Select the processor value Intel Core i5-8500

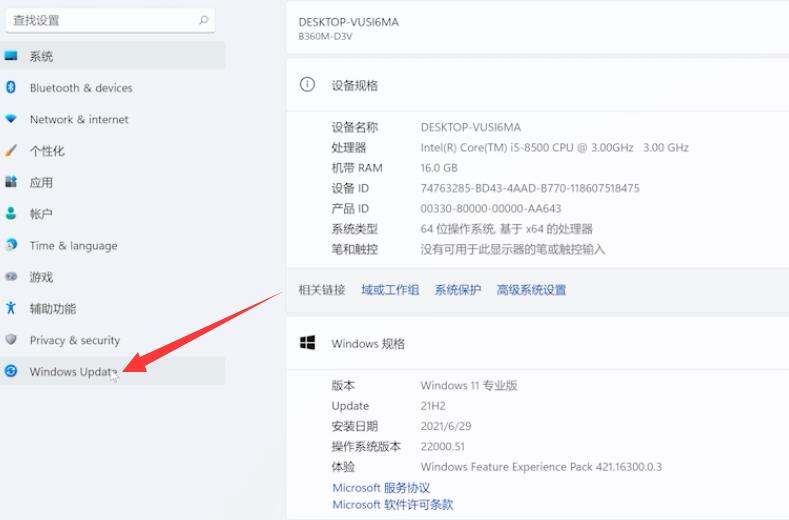pos(554,147)
